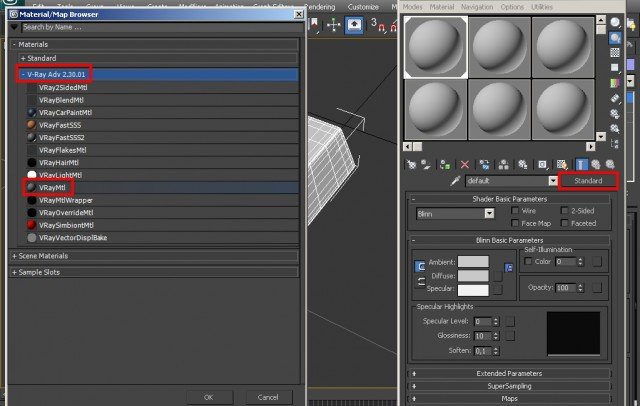This screenshot has height=406, width=640.
Task: Collapse Materials group in browser
Action: tap(14, 44)
